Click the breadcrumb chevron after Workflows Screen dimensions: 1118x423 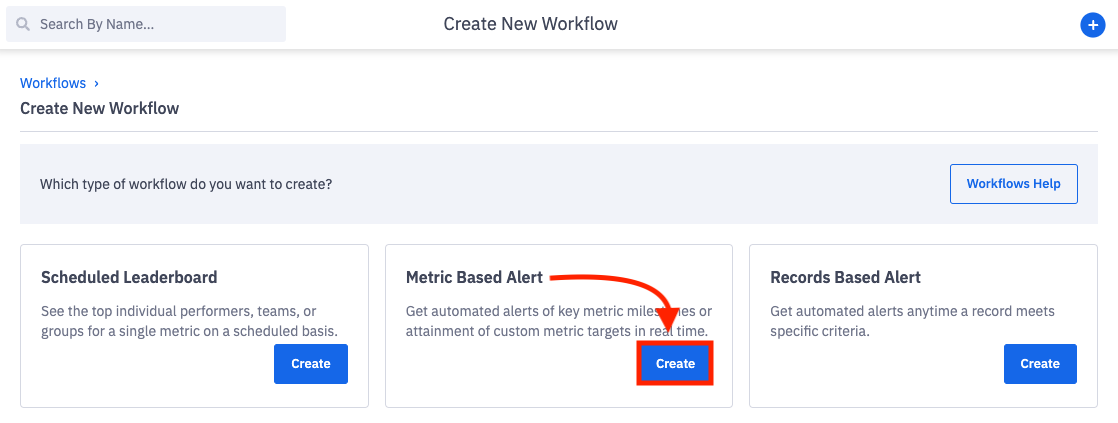point(96,83)
